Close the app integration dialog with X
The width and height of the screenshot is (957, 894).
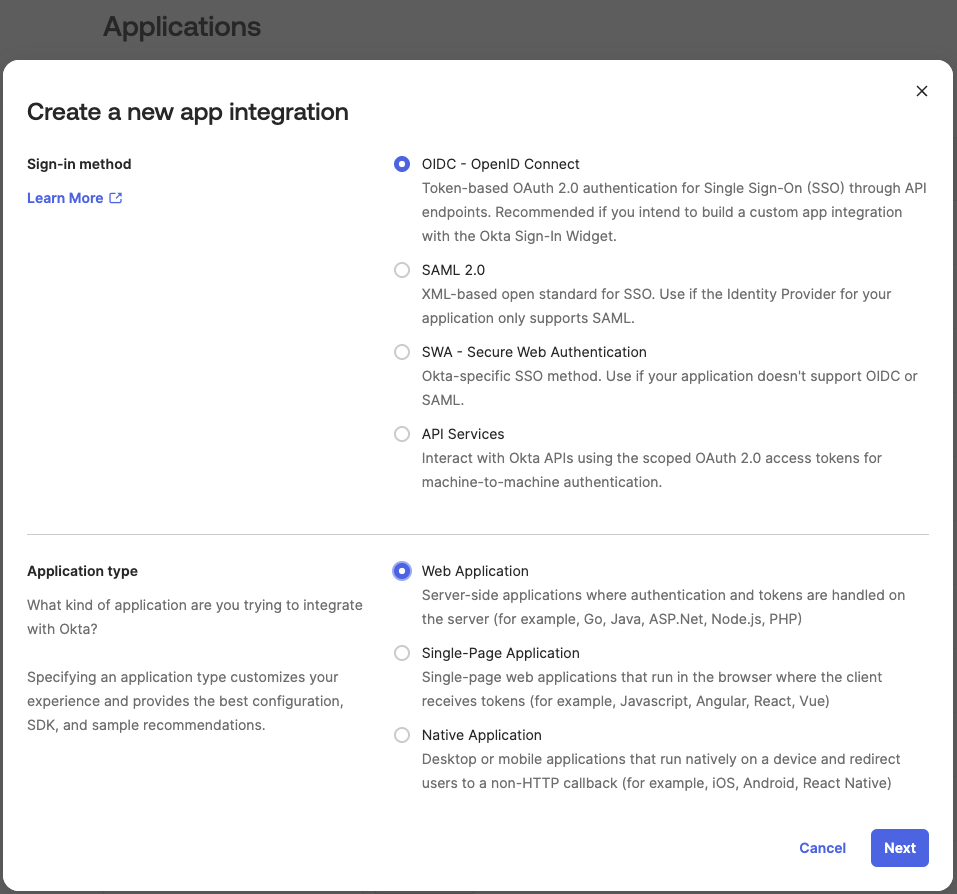point(921,91)
